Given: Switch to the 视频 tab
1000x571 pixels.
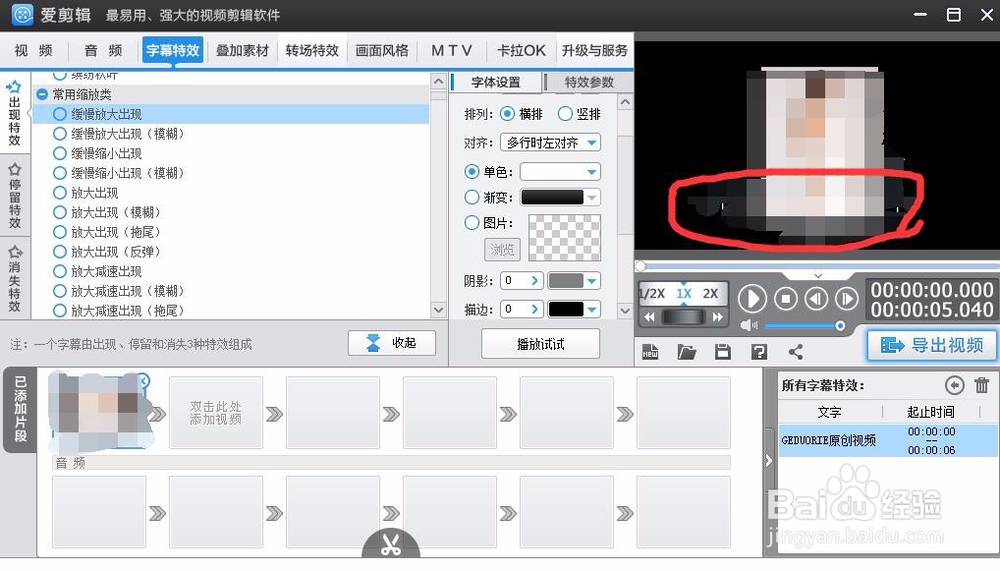Looking at the screenshot, I should point(34,50).
